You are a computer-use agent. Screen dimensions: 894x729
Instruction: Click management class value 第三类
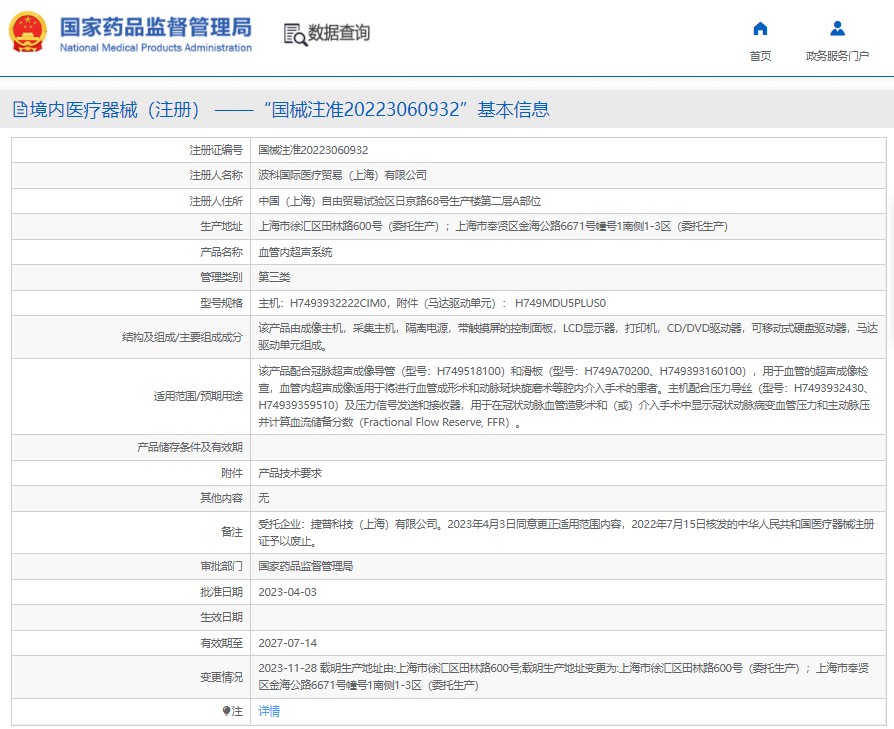click(274, 277)
